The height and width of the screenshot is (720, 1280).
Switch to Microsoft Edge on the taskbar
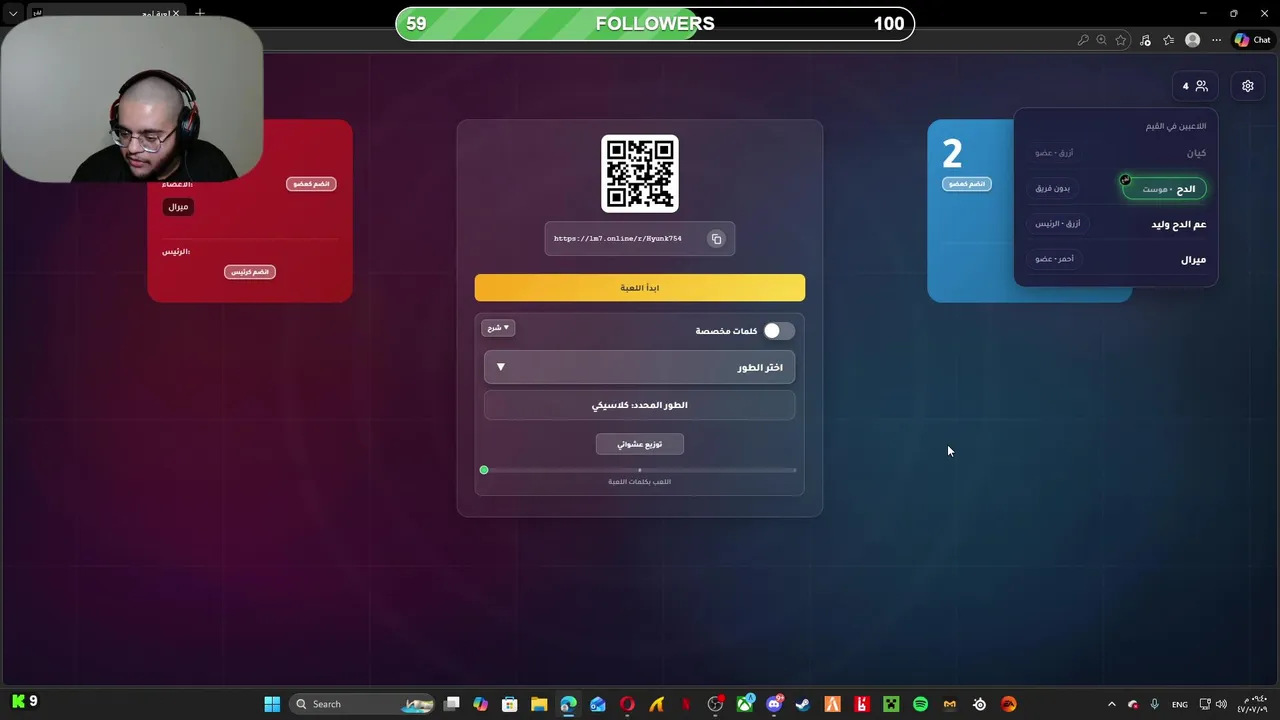pos(568,704)
